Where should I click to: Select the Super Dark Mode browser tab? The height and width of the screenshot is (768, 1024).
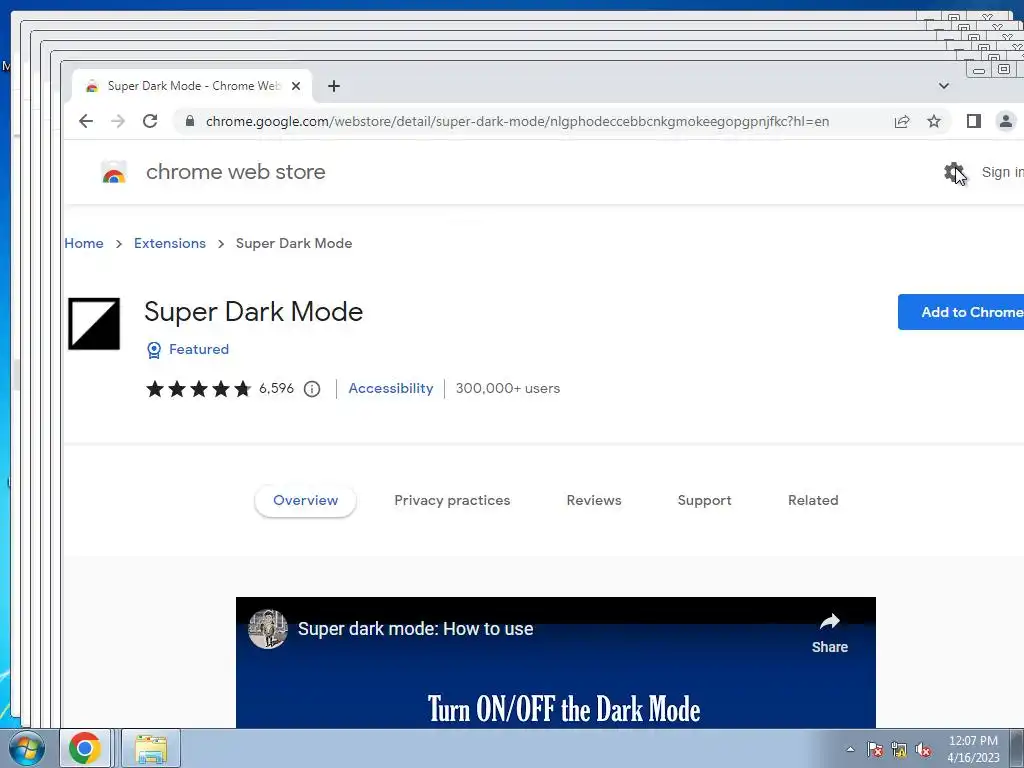(192, 86)
